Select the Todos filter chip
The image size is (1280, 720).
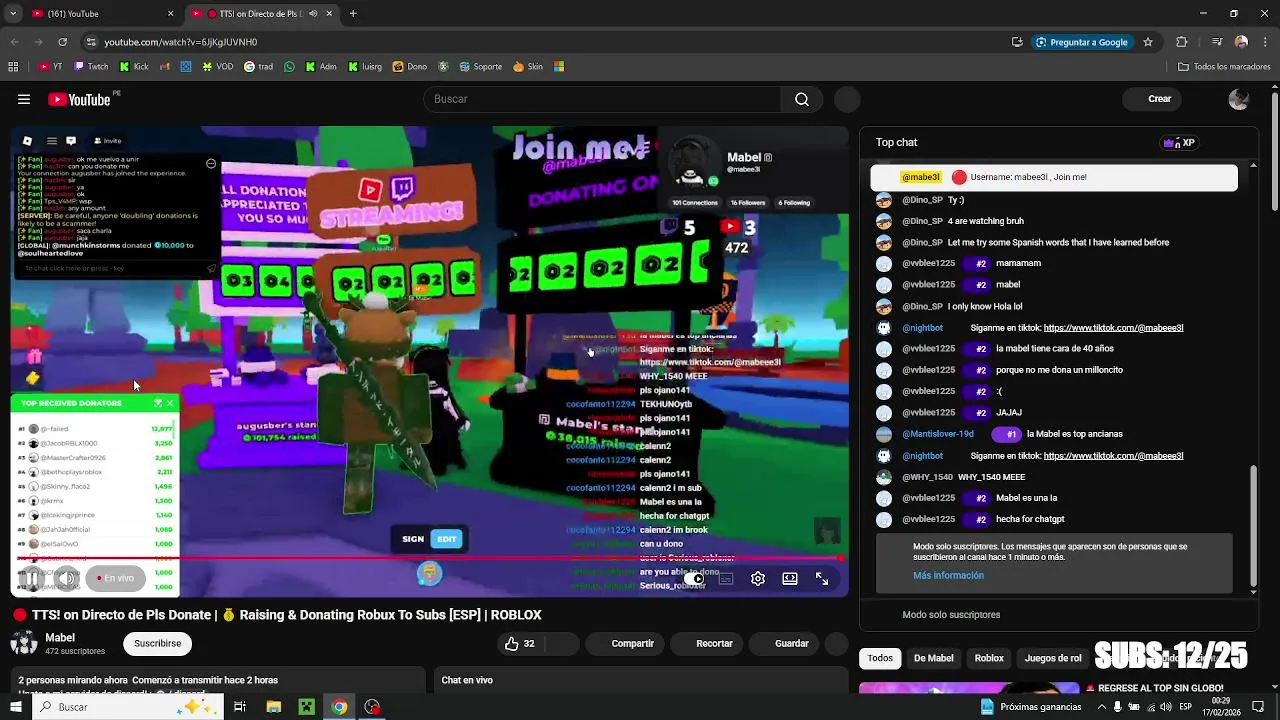coord(880,658)
